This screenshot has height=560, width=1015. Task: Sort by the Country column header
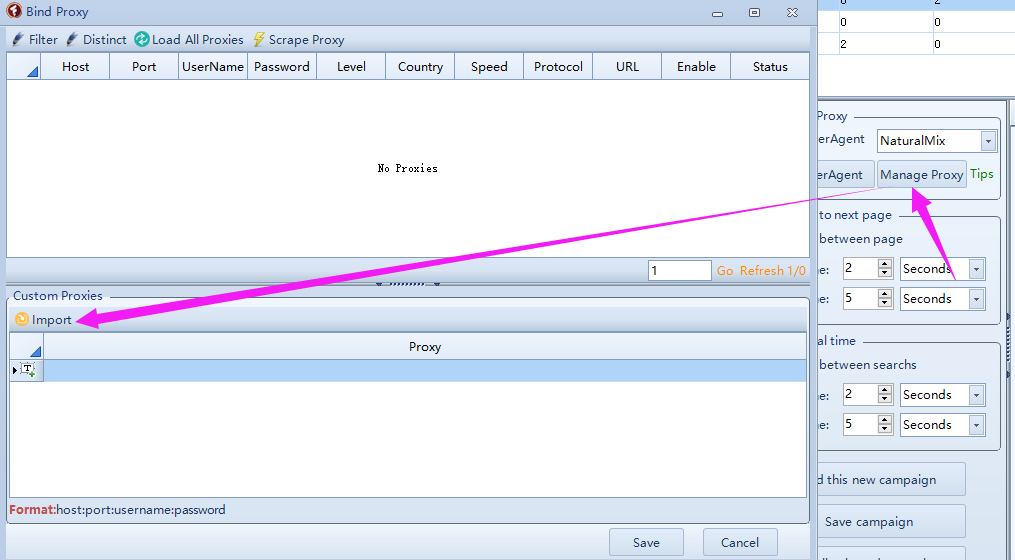tap(420, 67)
